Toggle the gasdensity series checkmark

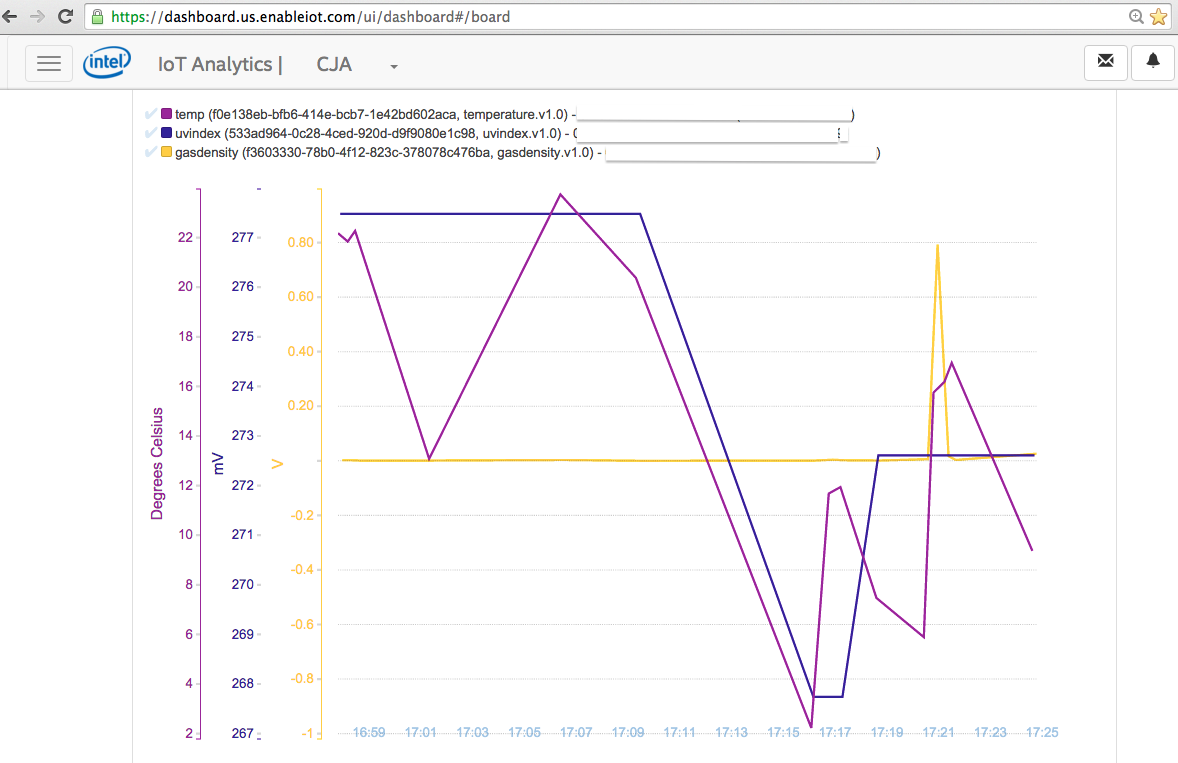[x=151, y=153]
